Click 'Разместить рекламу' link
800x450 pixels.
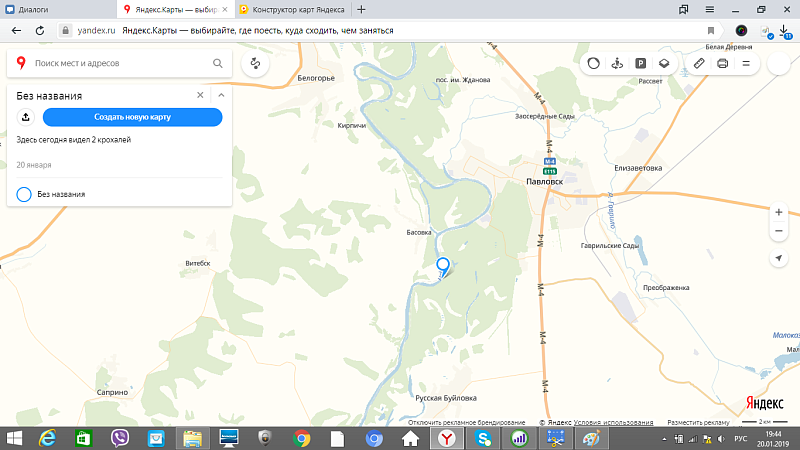(x=698, y=422)
